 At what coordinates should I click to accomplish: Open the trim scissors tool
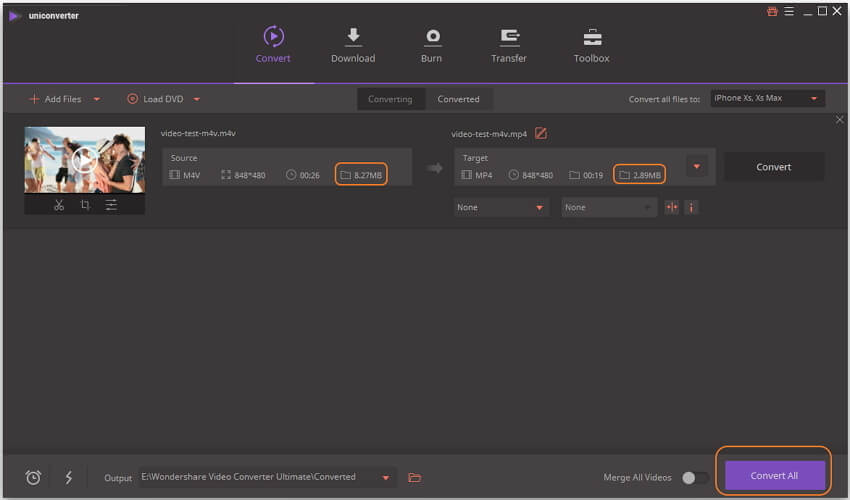pyautogui.click(x=59, y=205)
